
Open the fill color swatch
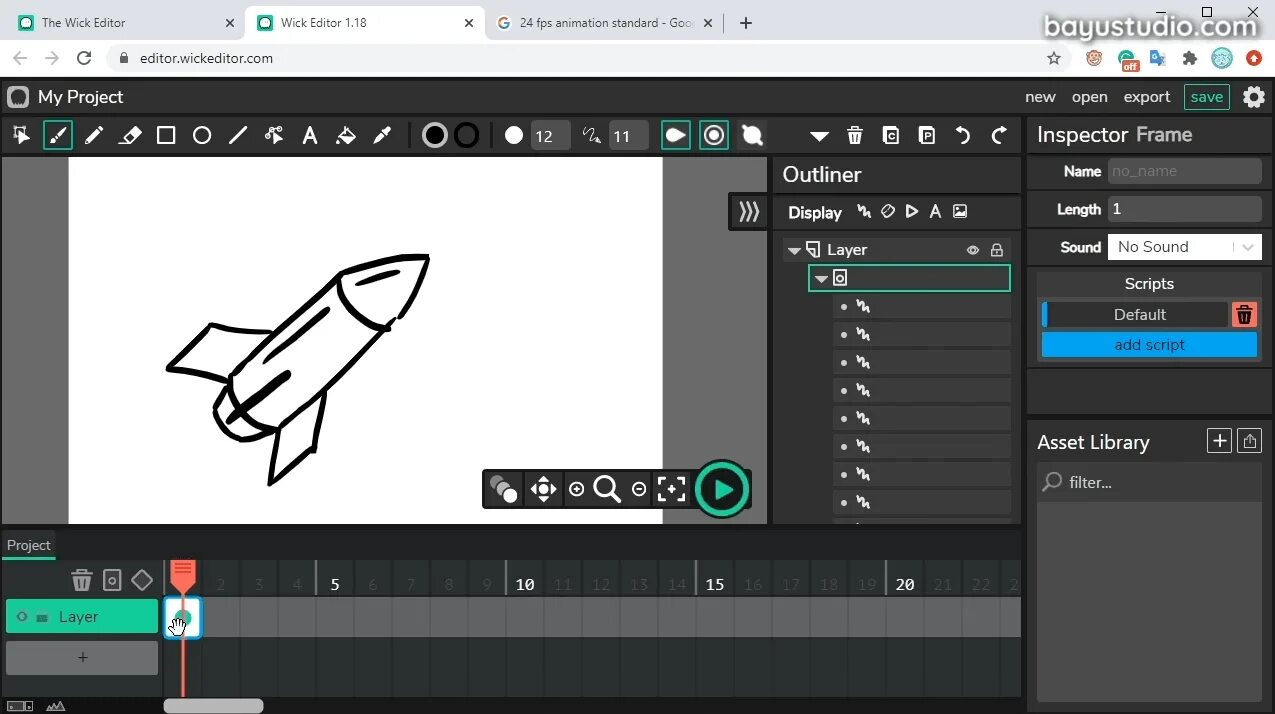[435, 135]
